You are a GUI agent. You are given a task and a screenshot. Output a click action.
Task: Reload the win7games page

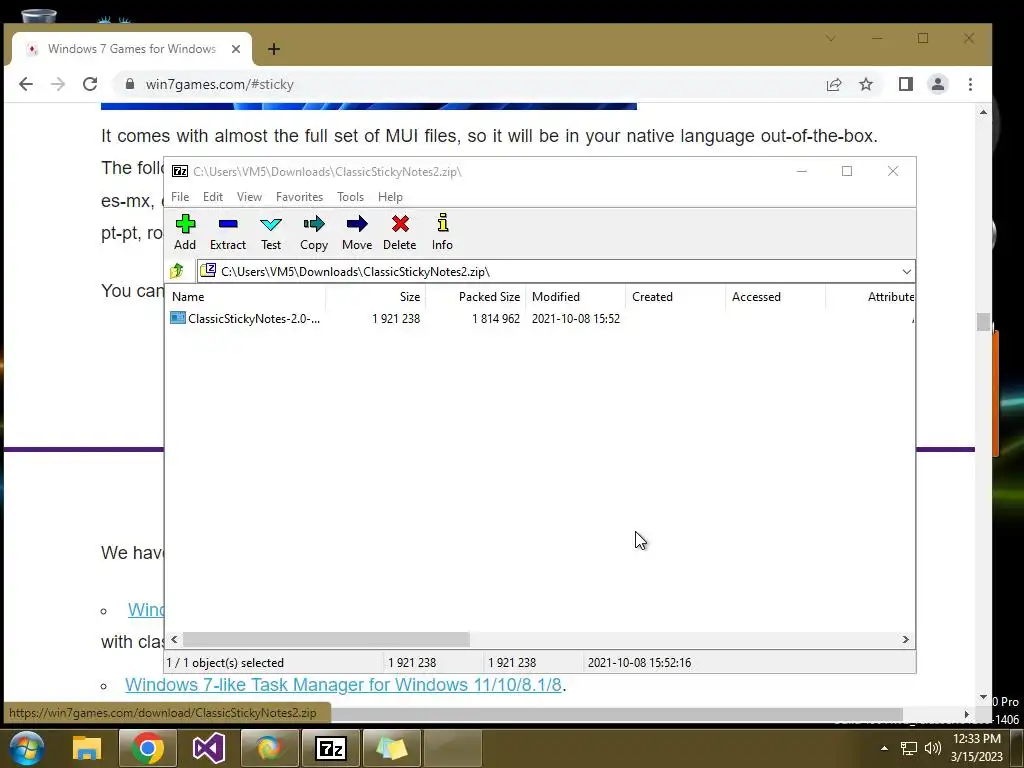90,84
